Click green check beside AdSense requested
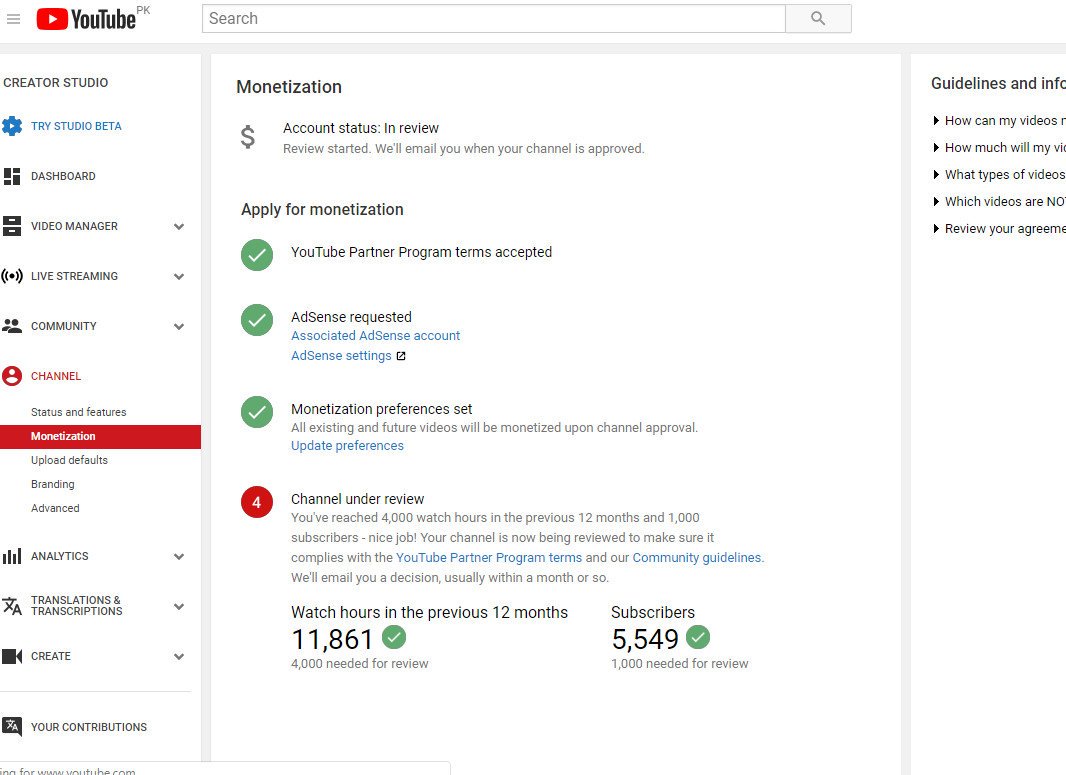The height and width of the screenshot is (775, 1066). coord(257,320)
